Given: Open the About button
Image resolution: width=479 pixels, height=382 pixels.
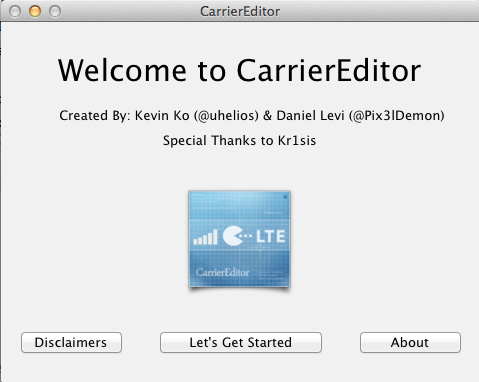Looking at the screenshot, I should (x=410, y=342).
